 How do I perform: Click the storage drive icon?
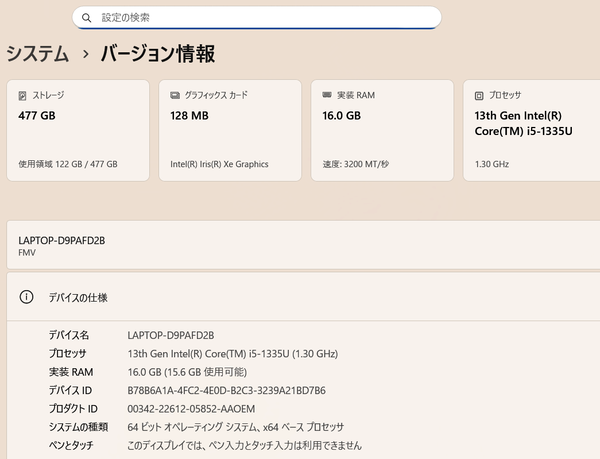point(22,96)
